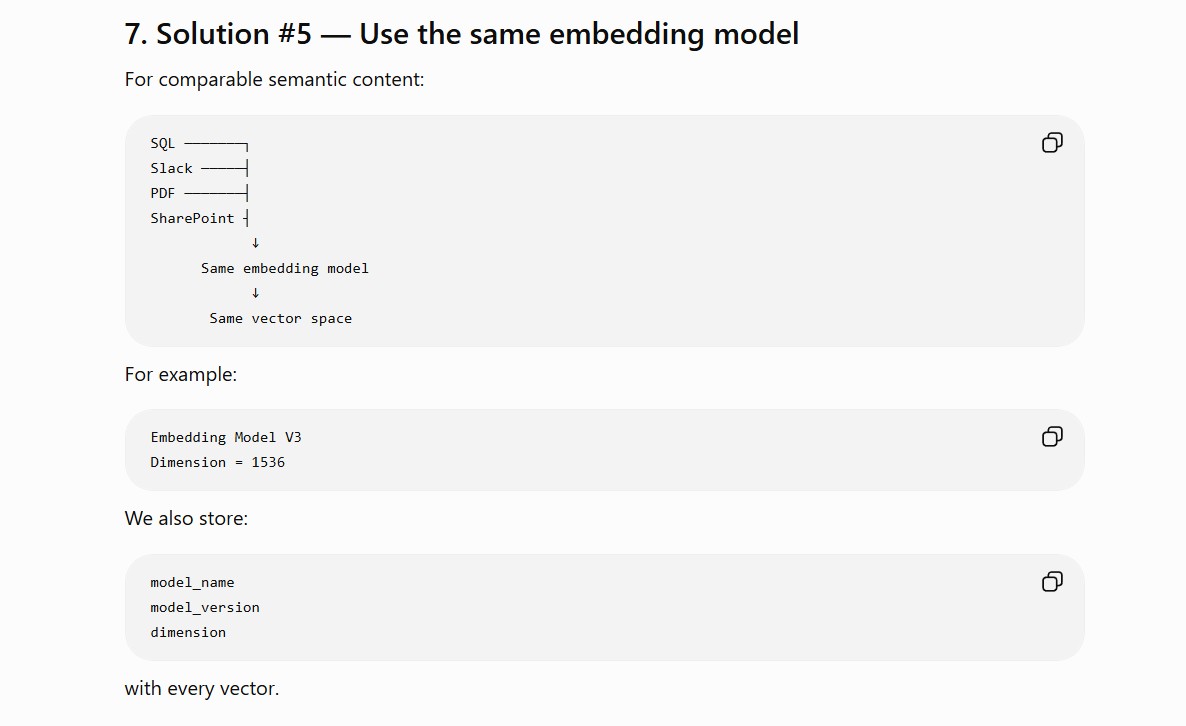Click the 'Dimension = 1536' code line
This screenshot has height=726, width=1186.
[218, 462]
